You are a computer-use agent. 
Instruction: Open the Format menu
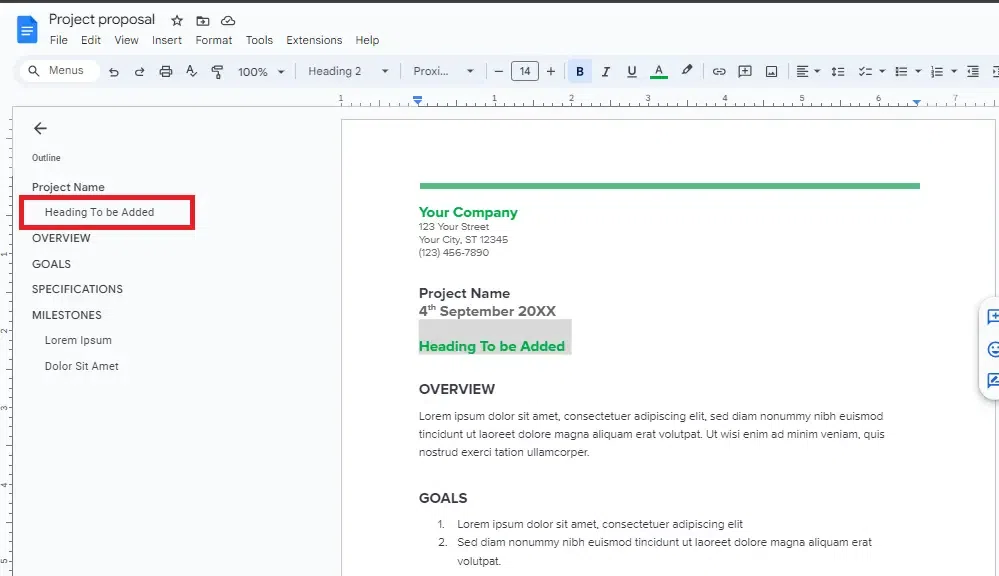click(x=214, y=40)
